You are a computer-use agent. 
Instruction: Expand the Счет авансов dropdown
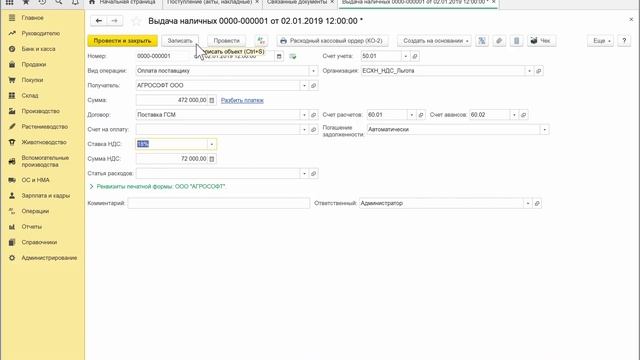point(514,115)
